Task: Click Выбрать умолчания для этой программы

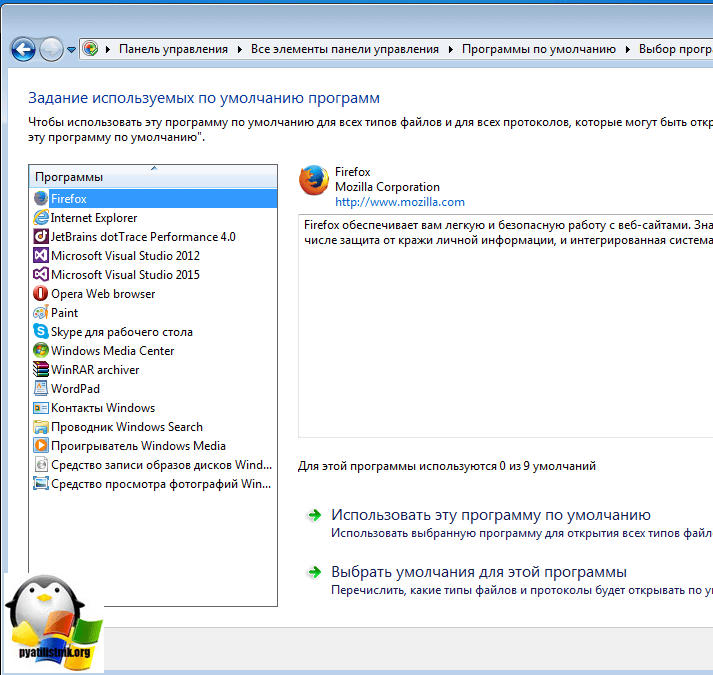Action: (479, 571)
